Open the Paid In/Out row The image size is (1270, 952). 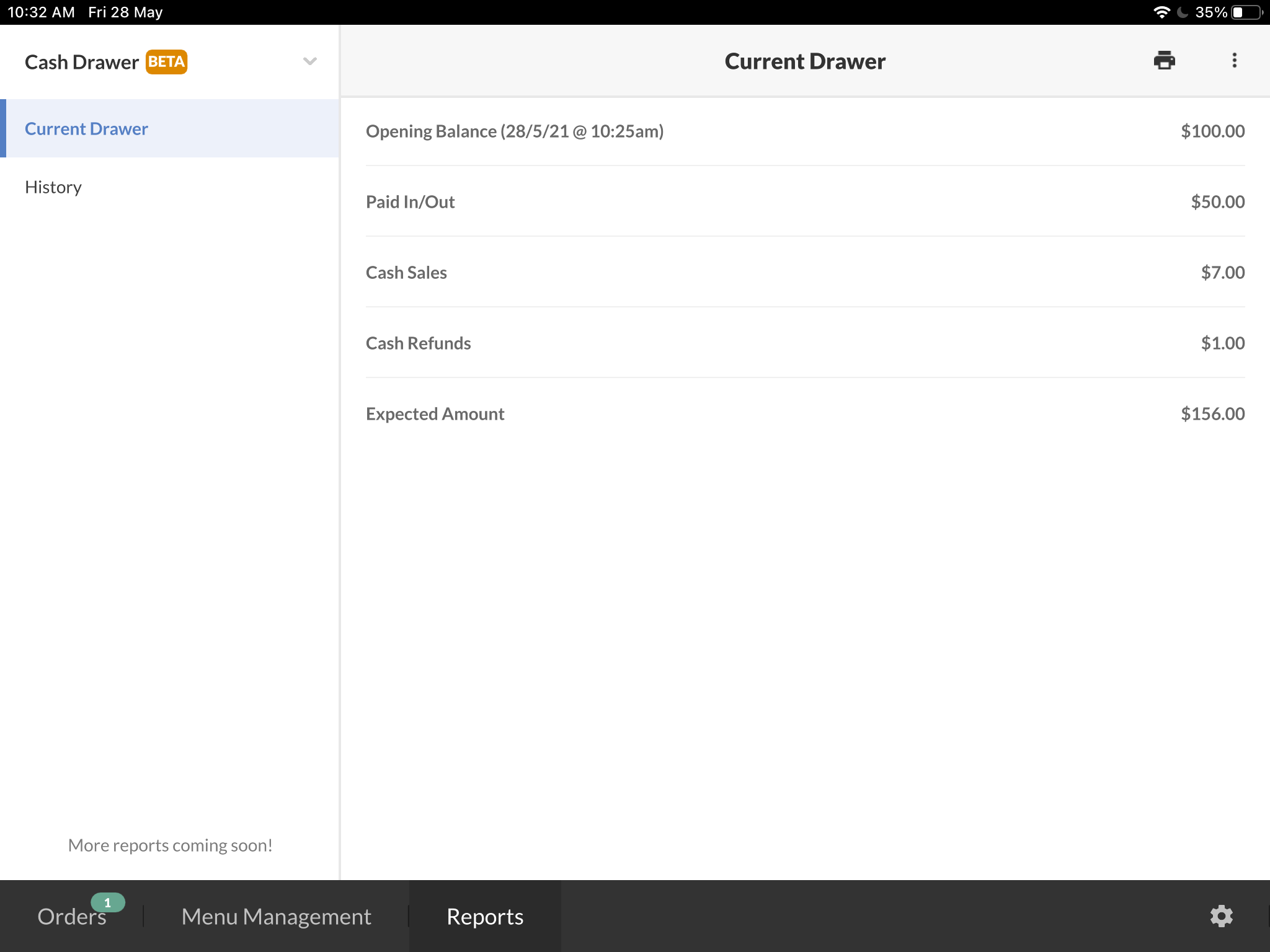point(804,202)
